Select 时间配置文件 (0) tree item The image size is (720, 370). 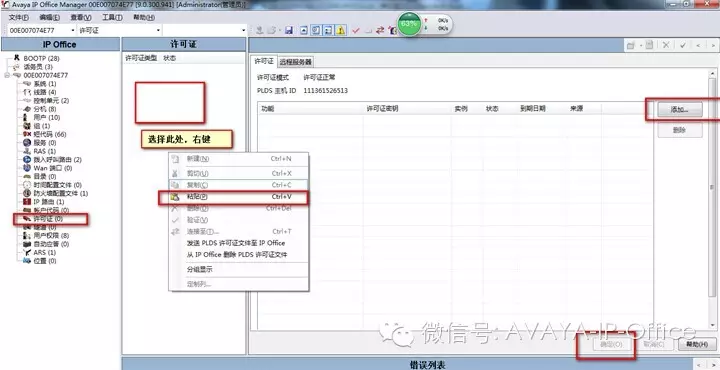57,185
